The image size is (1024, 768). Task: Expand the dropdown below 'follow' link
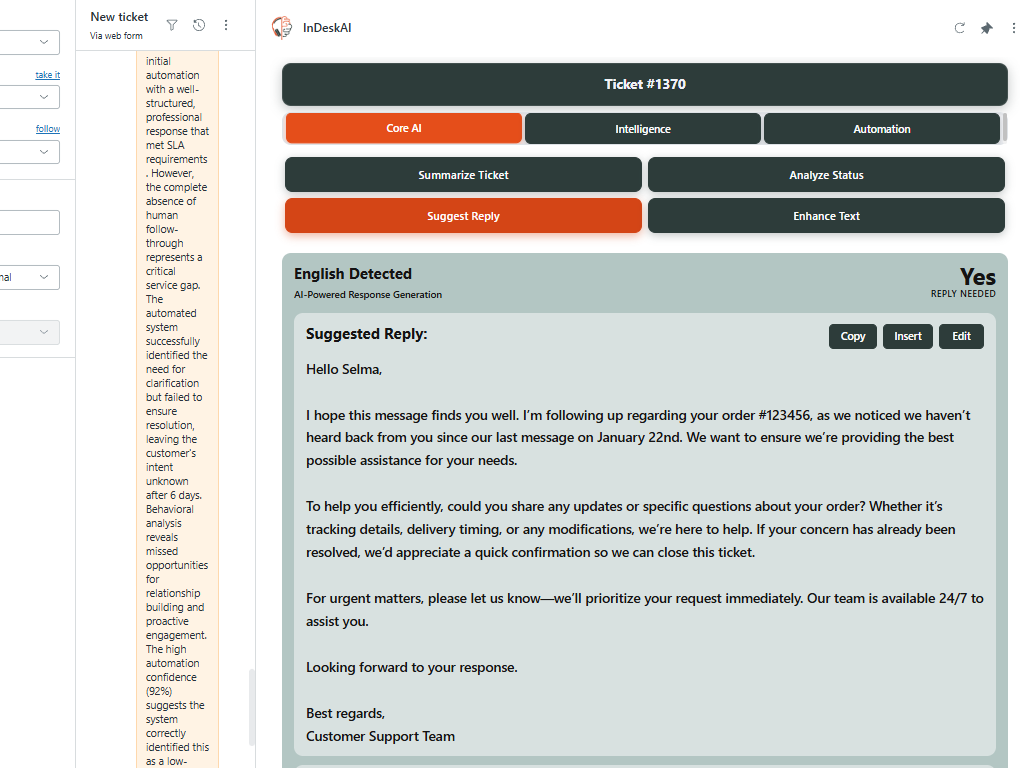click(30, 151)
